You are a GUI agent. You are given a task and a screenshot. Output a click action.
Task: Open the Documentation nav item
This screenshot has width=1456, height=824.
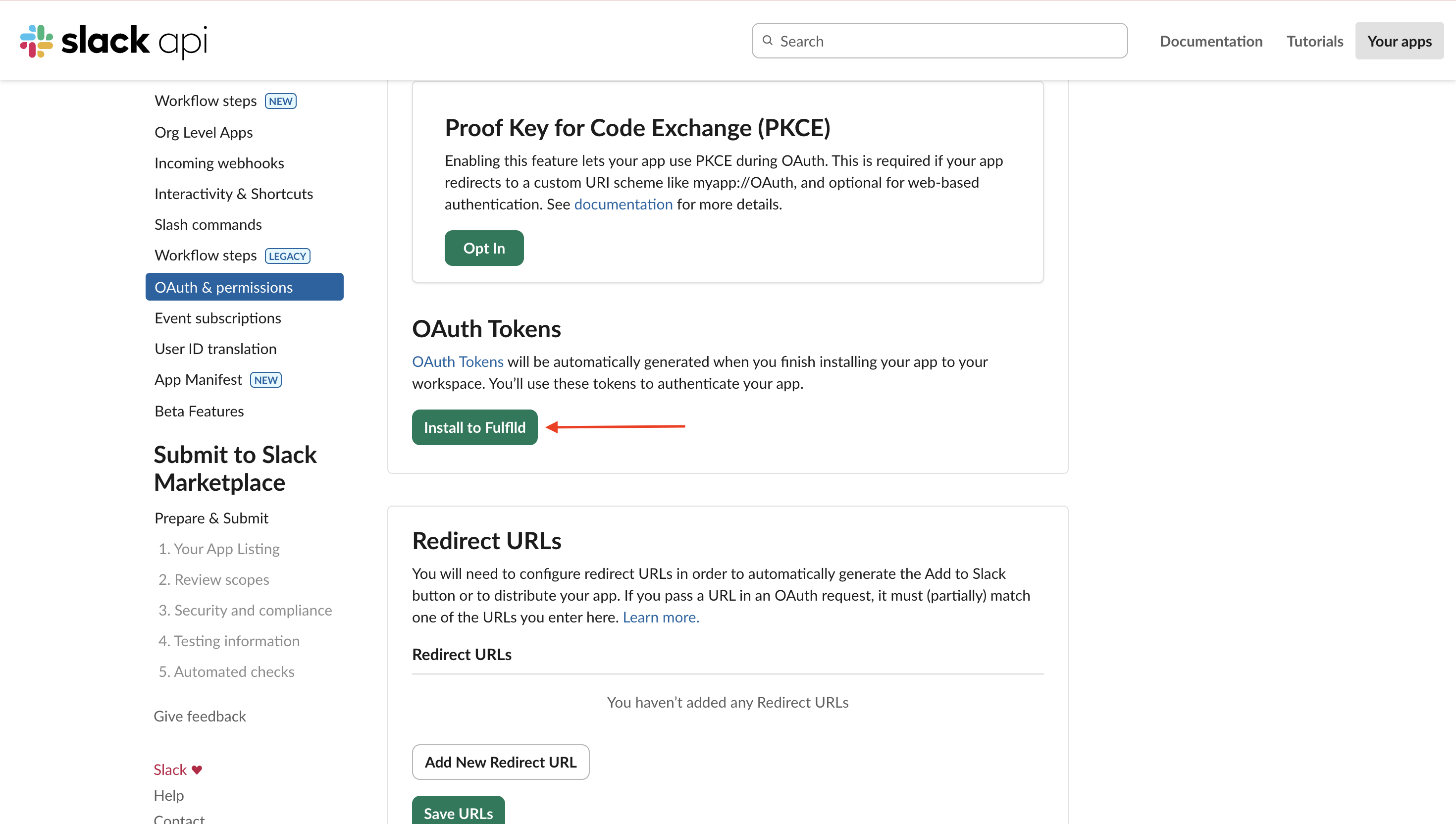(x=1210, y=41)
